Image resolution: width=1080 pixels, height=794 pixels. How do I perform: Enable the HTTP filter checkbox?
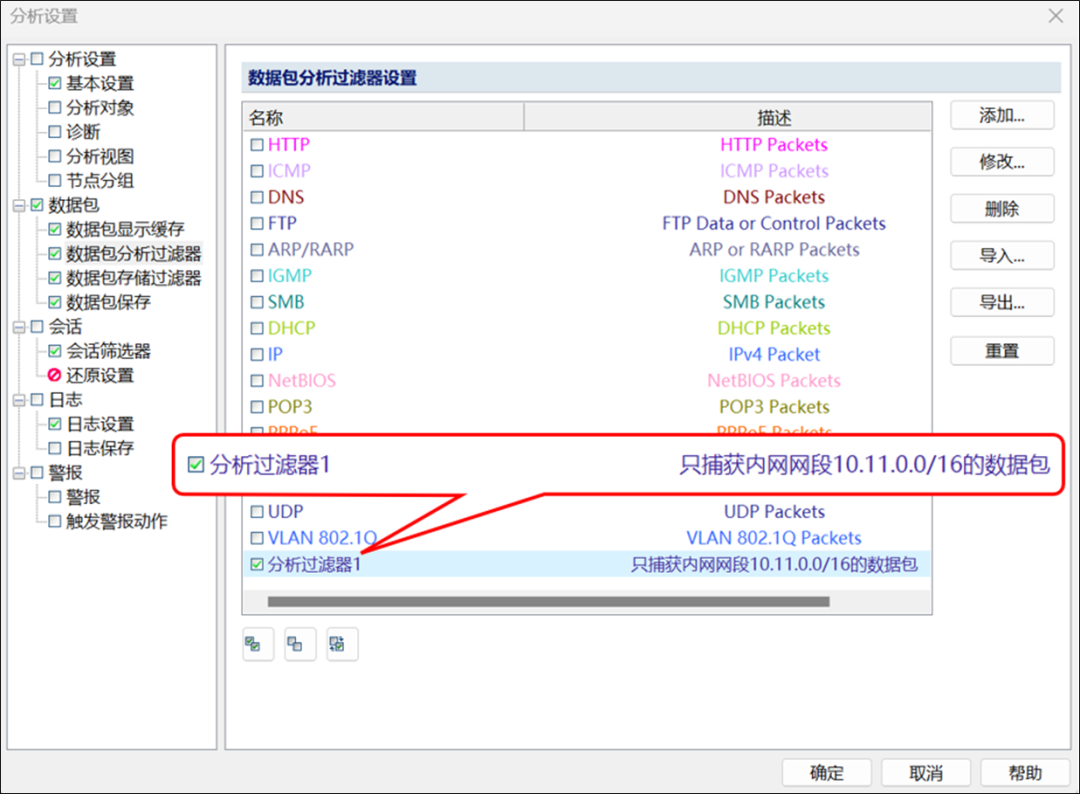tap(258, 145)
